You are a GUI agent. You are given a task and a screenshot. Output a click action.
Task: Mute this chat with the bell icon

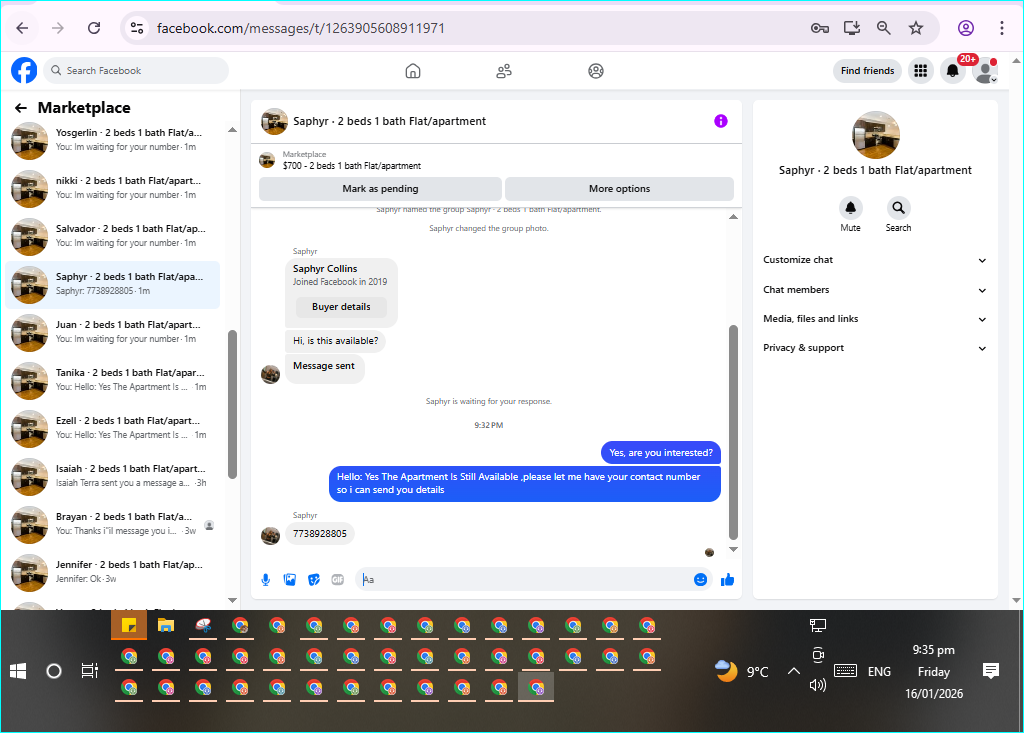click(x=850, y=208)
